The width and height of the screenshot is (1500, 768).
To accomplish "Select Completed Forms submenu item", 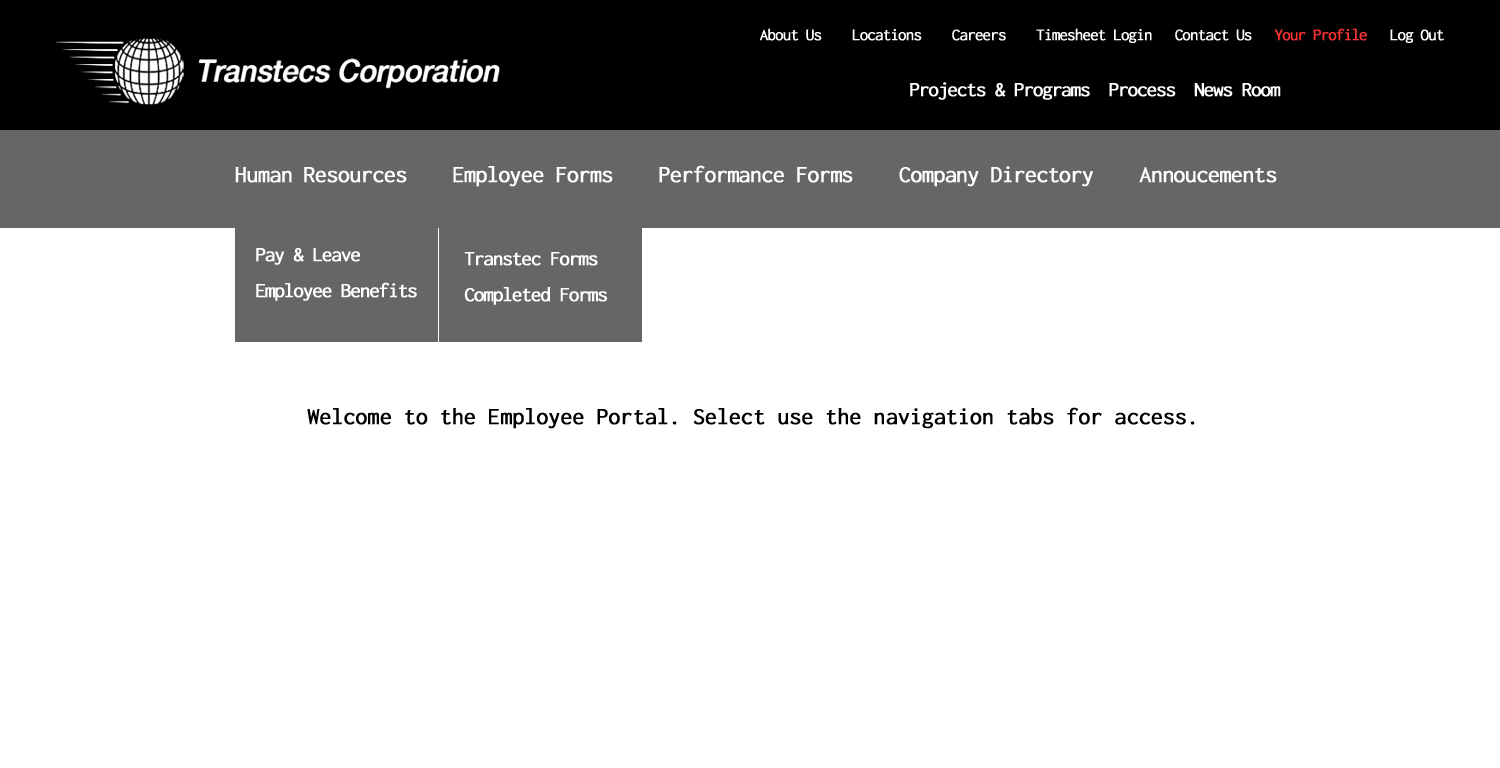I will point(535,295).
